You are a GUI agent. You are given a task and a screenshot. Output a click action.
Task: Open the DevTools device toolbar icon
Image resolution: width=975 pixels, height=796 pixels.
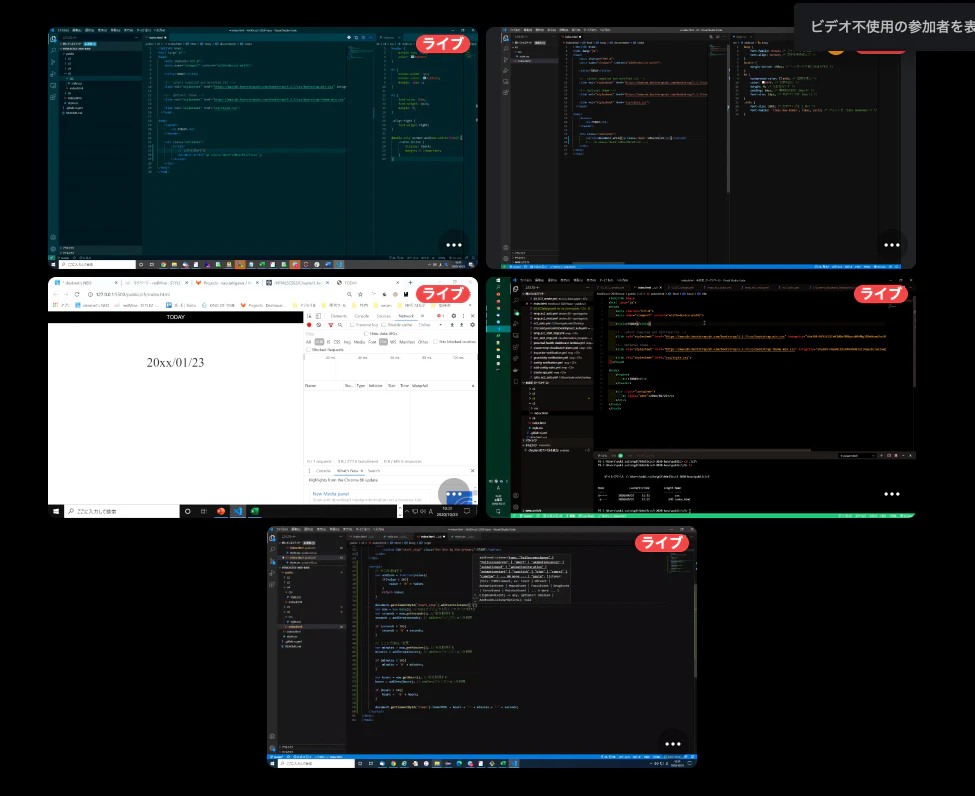(x=318, y=316)
